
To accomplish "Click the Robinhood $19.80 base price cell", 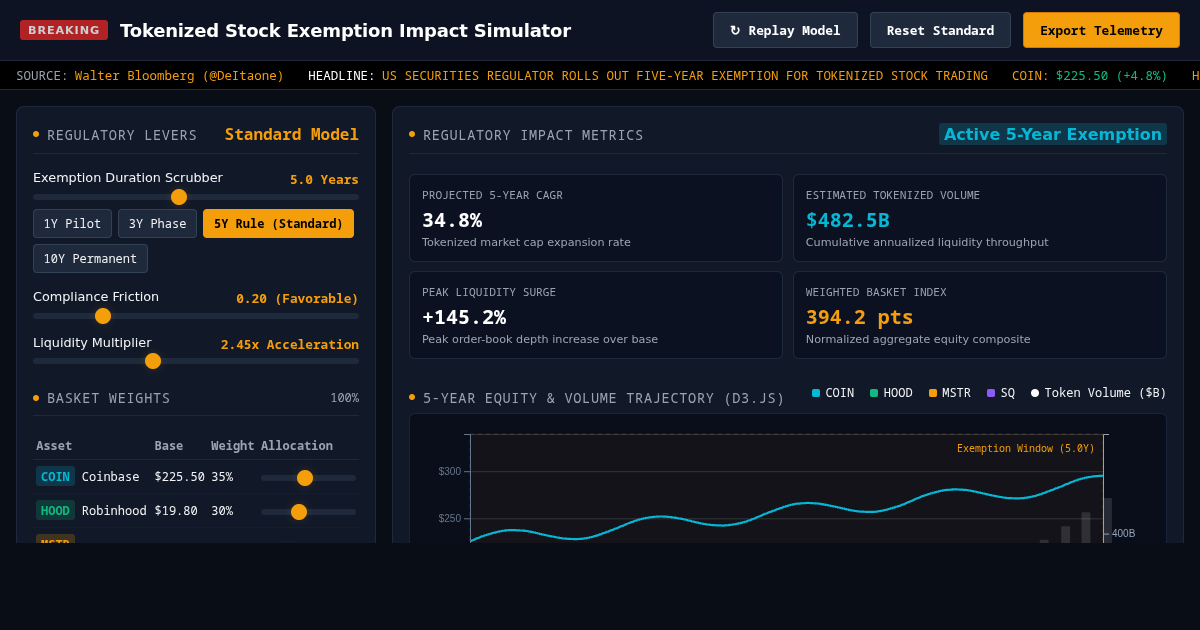I will tap(176, 511).
